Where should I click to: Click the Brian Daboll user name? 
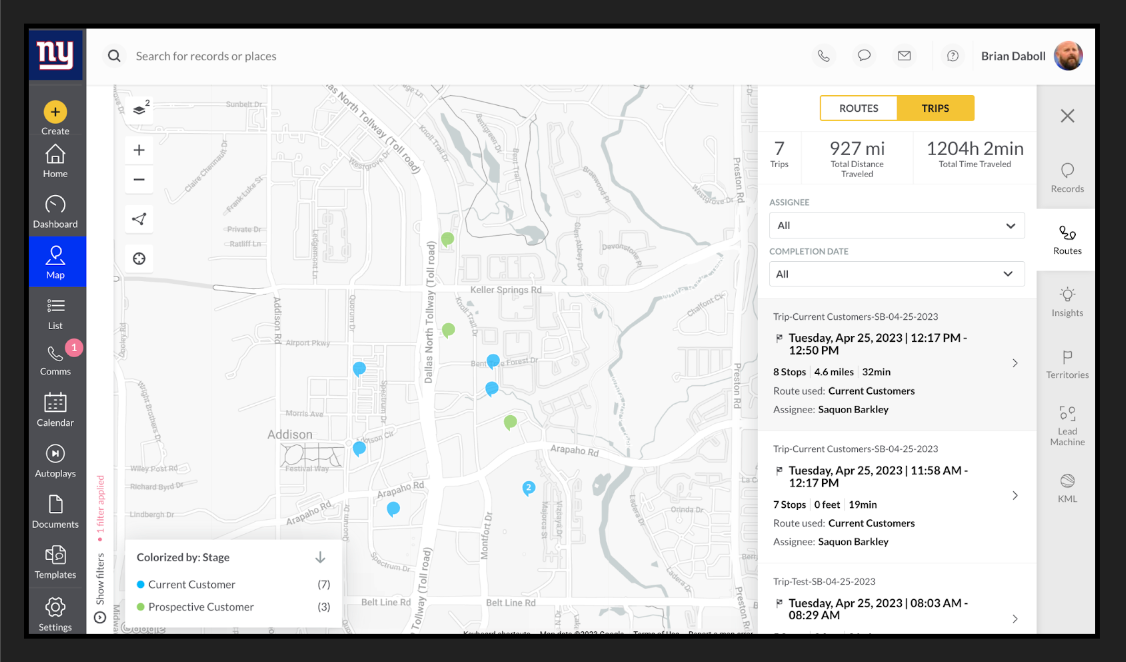(1013, 56)
